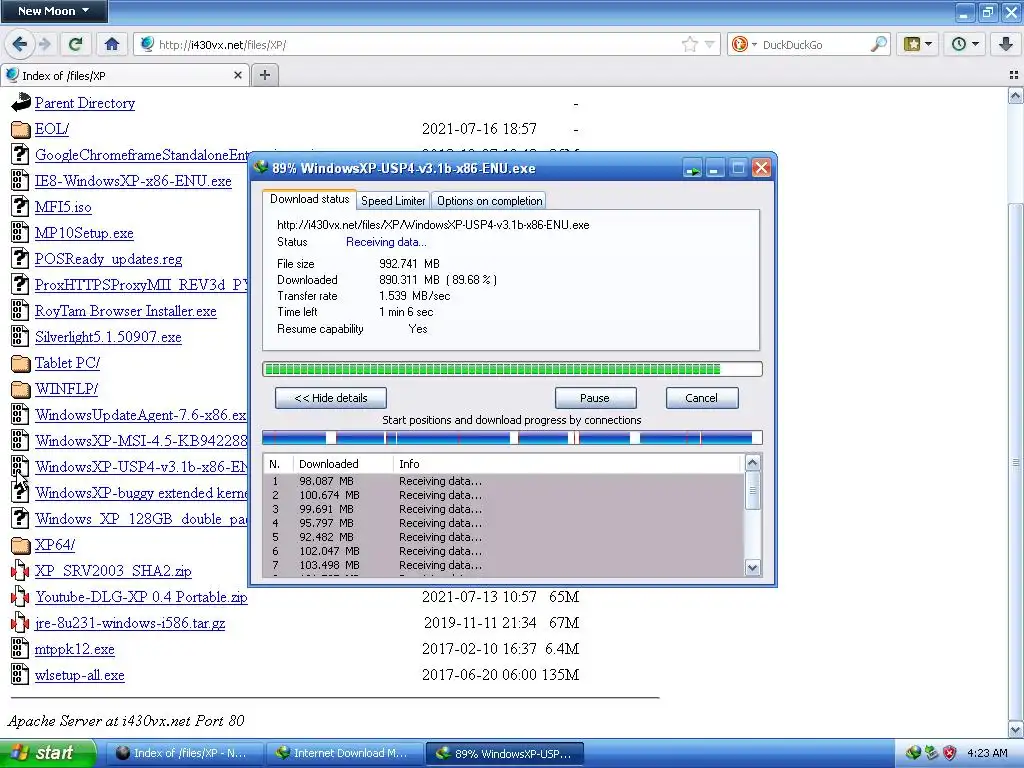
Task: Click the Info column header
Action: coord(568,464)
